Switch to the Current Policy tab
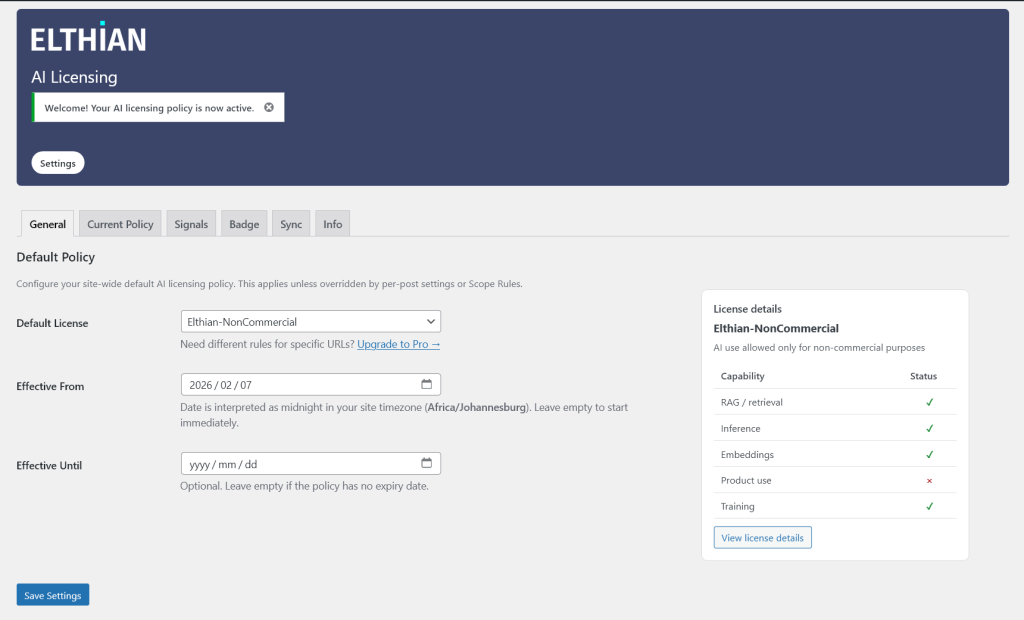 (120, 224)
